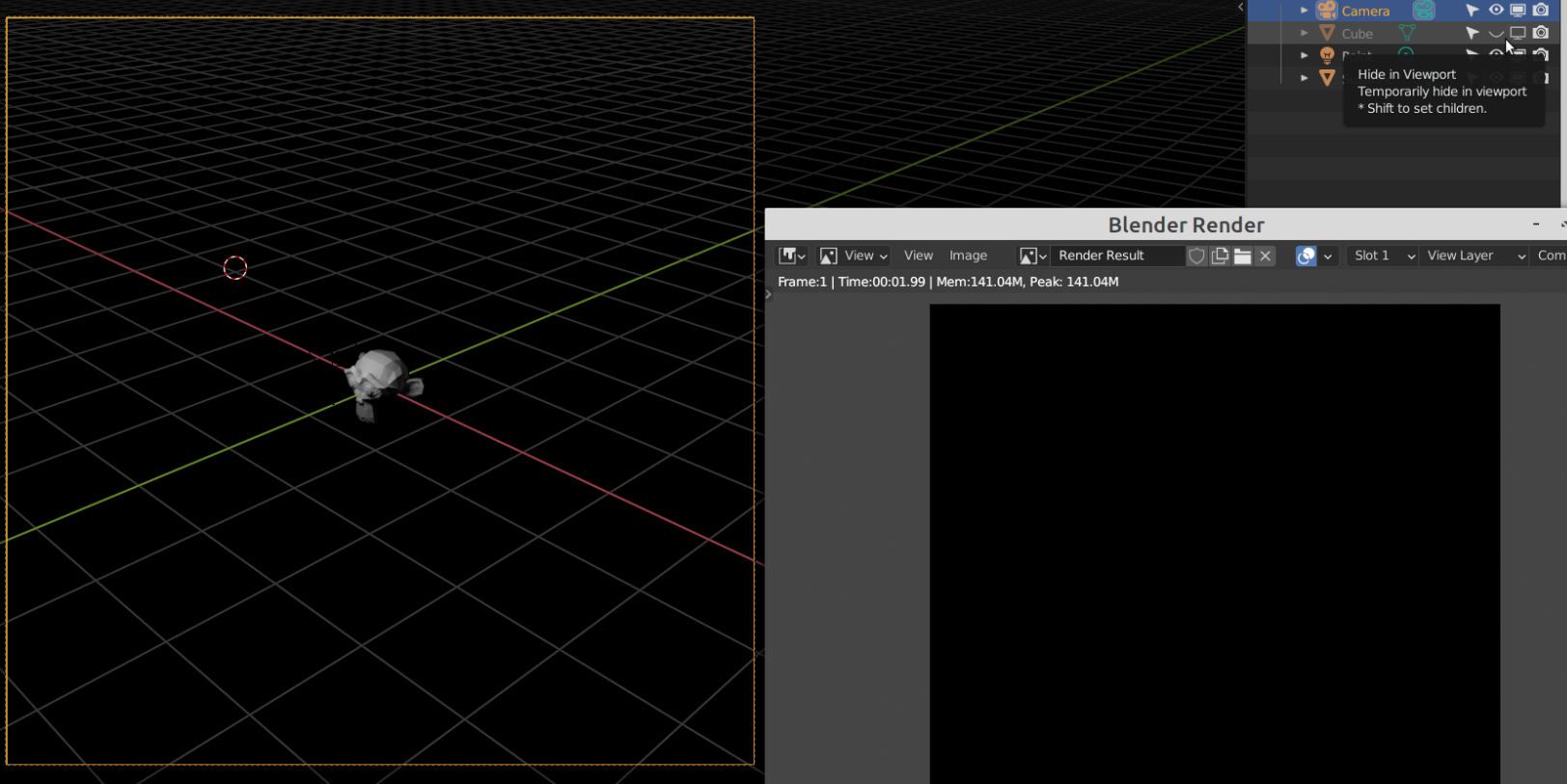The width and height of the screenshot is (1567, 784).
Task: Open the View mode dropdown with image icon
Action: point(854,256)
